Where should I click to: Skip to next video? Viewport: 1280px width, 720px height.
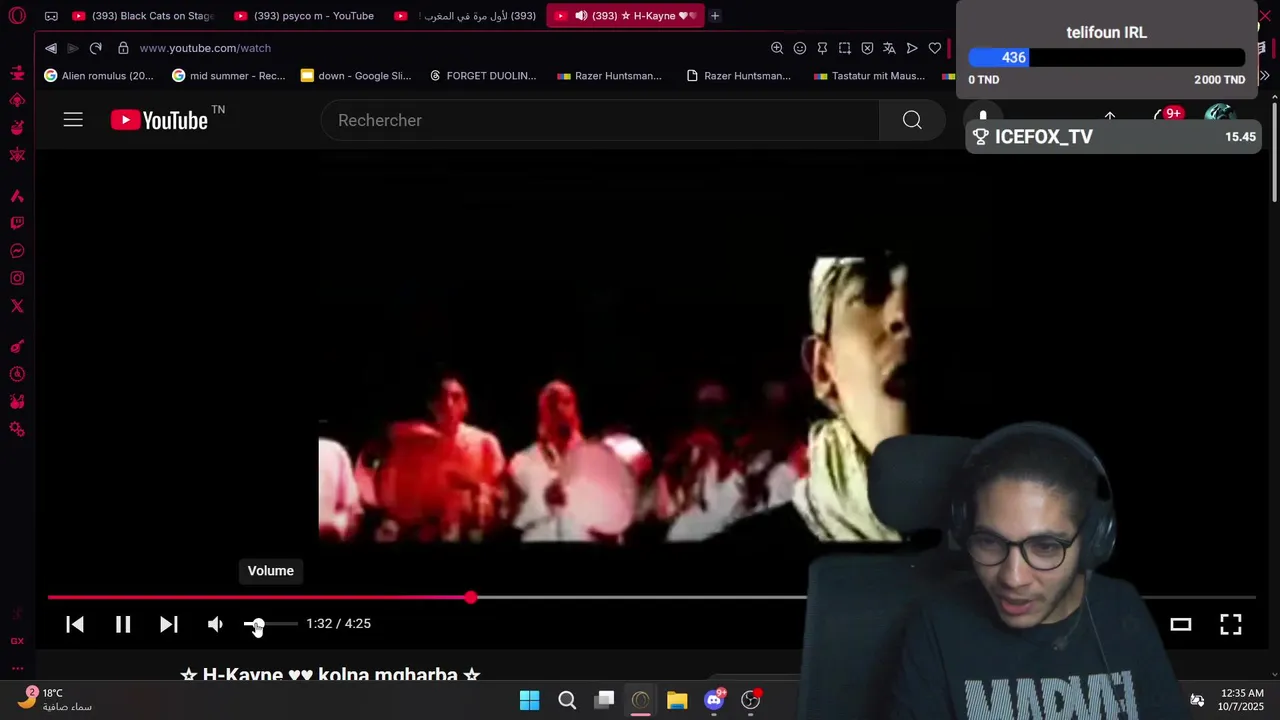[x=169, y=624]
